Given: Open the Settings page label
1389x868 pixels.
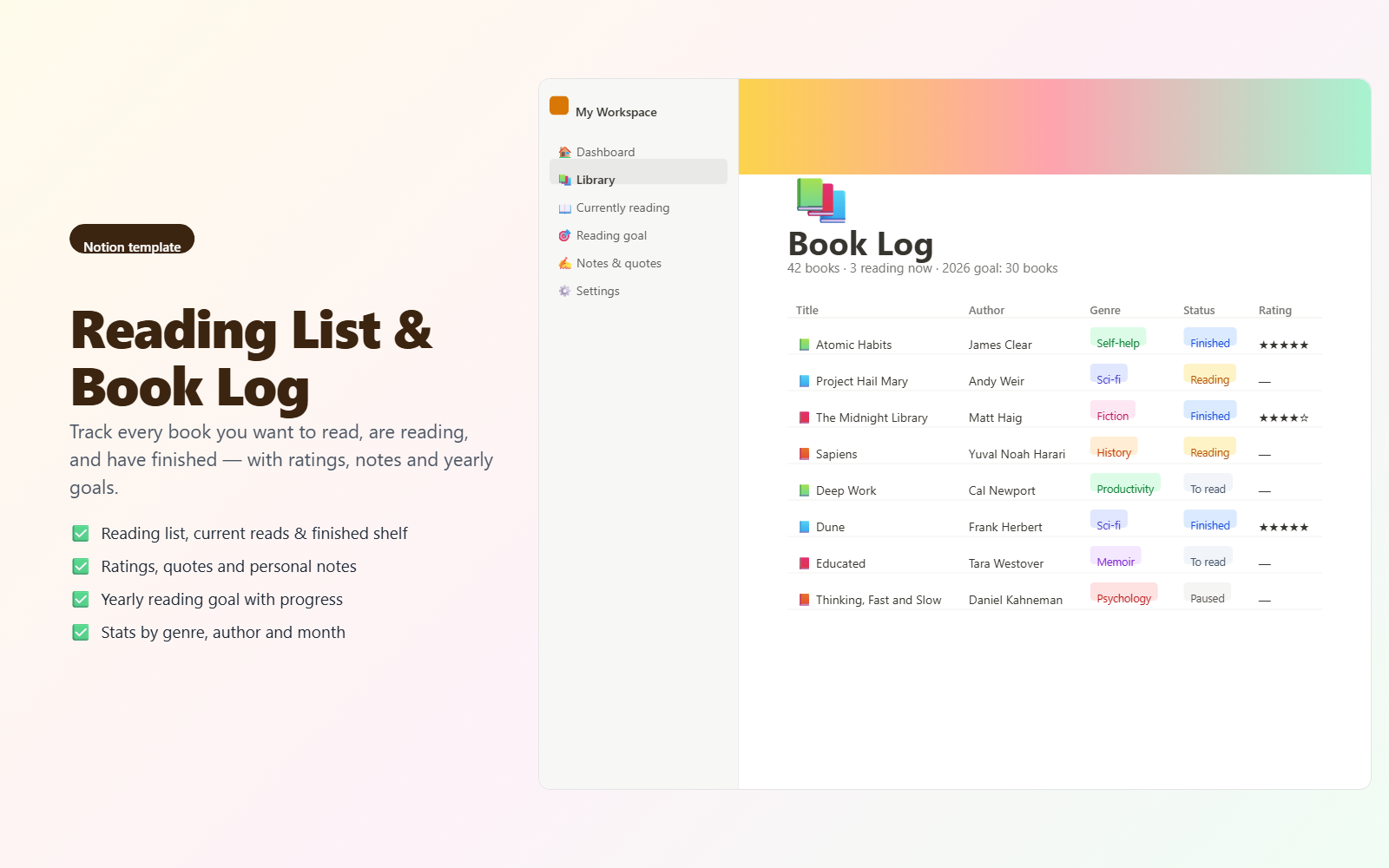Looking at the screenshot, I should tap(598, 291).
